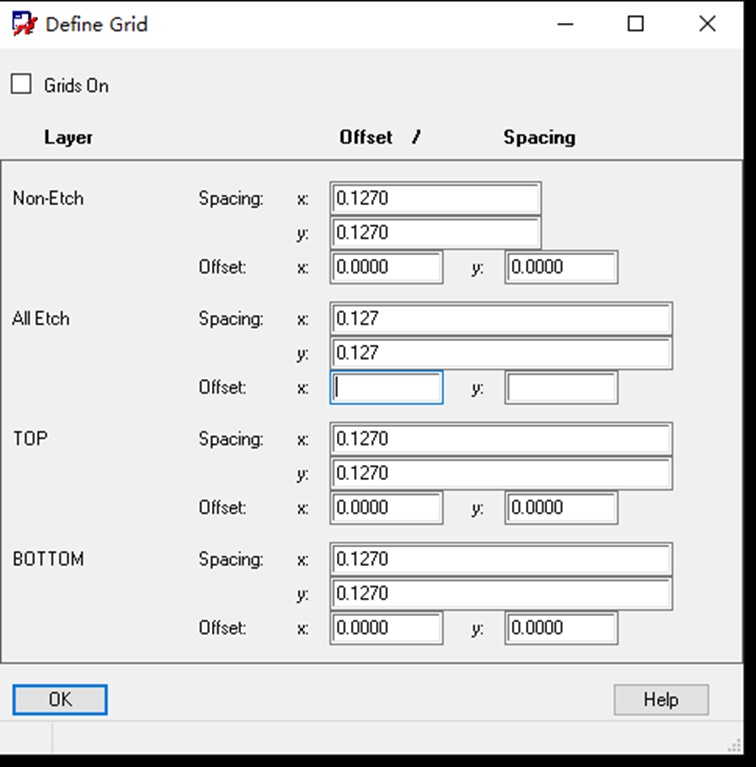756x767 pixels.
Task: Maximize the Define Grid window
Action: coord(636,23)
